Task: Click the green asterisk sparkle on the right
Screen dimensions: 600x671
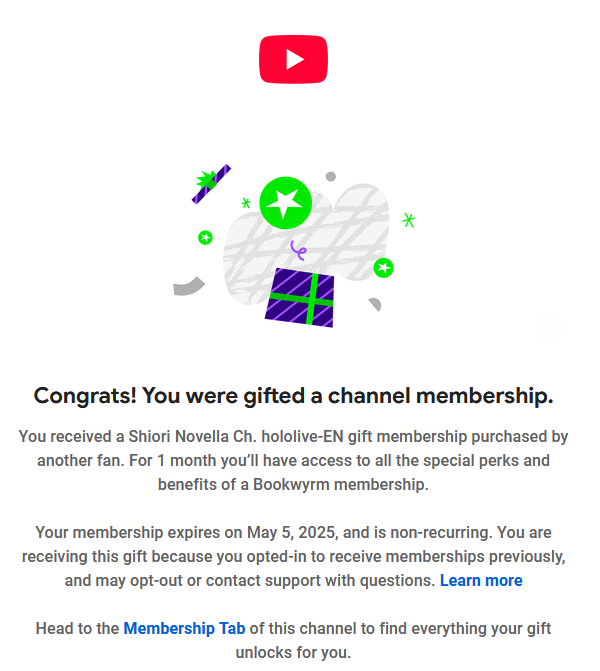Action: click(409, 220)
